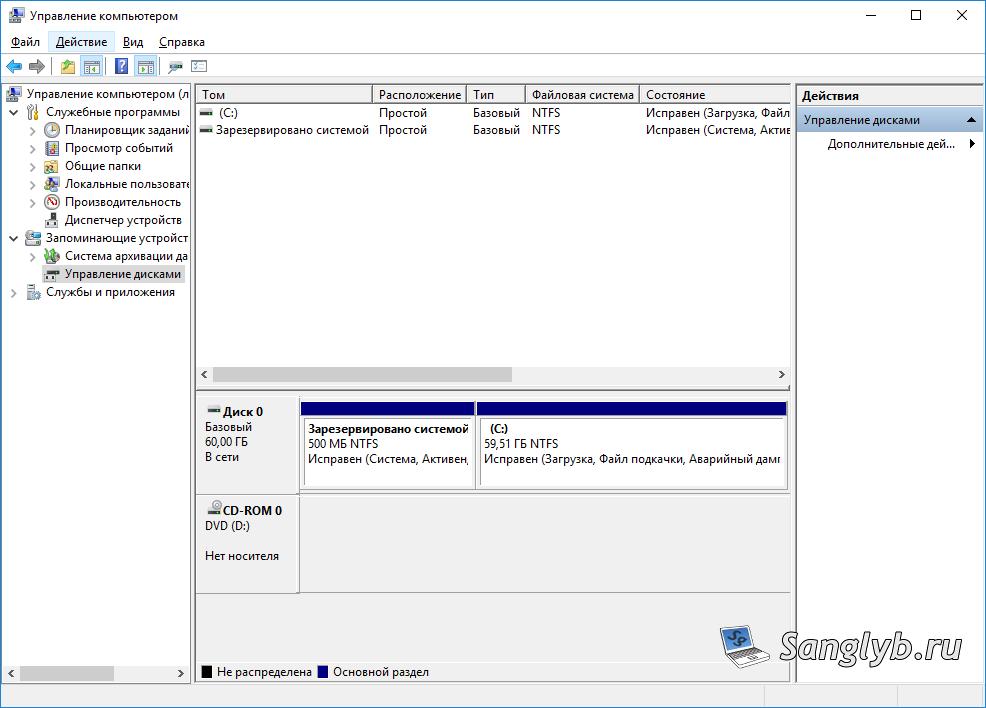The height and width of the screenshot is (708, 986).
Task: Click the CD-ROM 0 drive icon
Action: click(x=214, y=508)
